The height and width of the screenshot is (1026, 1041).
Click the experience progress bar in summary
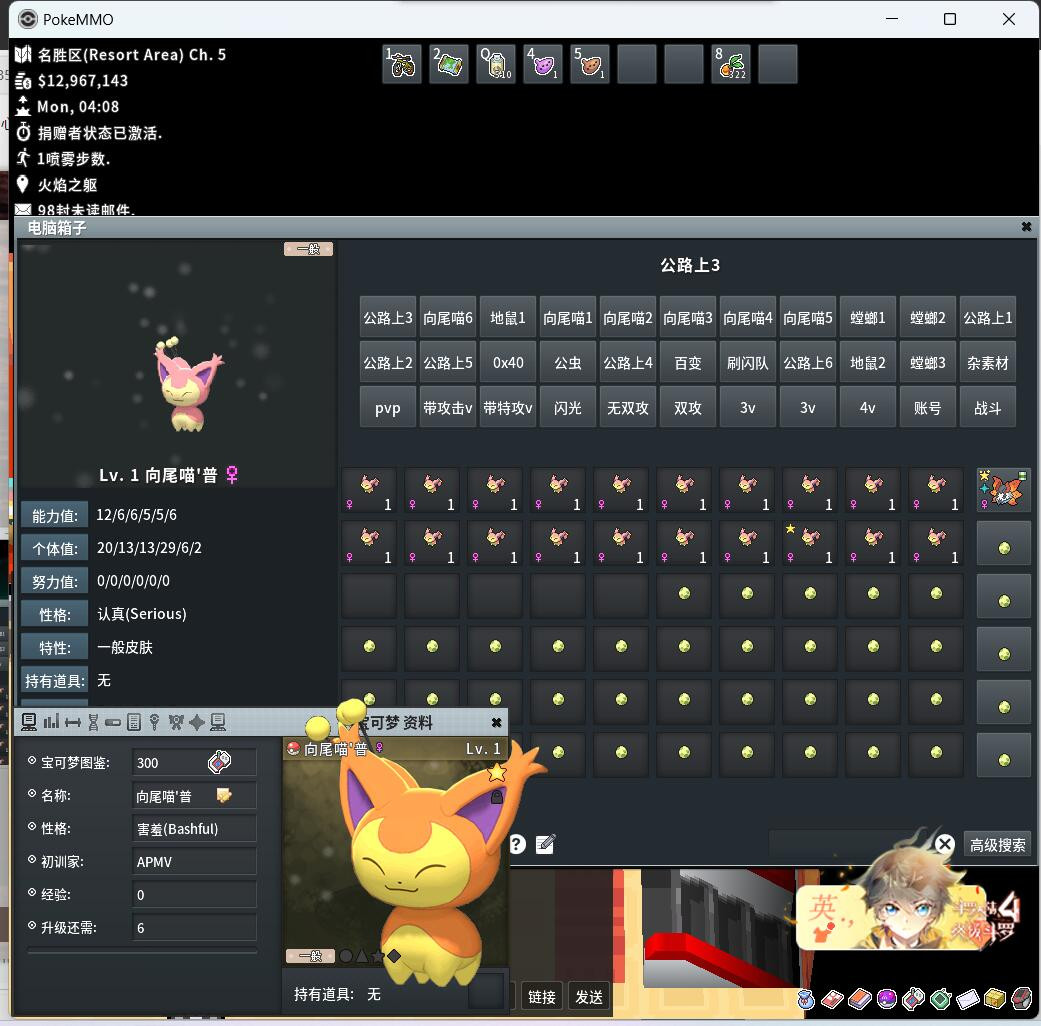pos(142,952)
